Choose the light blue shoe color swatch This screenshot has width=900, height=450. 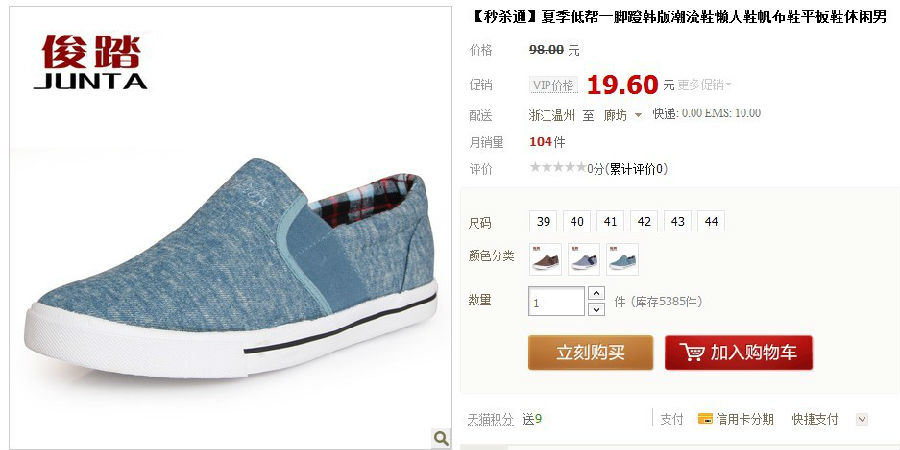coord(622,259)
